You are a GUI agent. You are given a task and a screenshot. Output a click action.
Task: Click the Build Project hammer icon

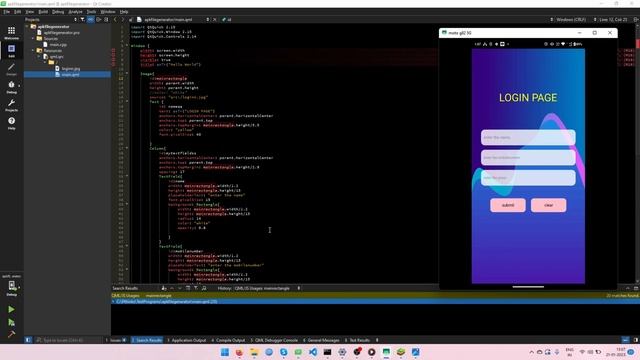tap(11, 334)
